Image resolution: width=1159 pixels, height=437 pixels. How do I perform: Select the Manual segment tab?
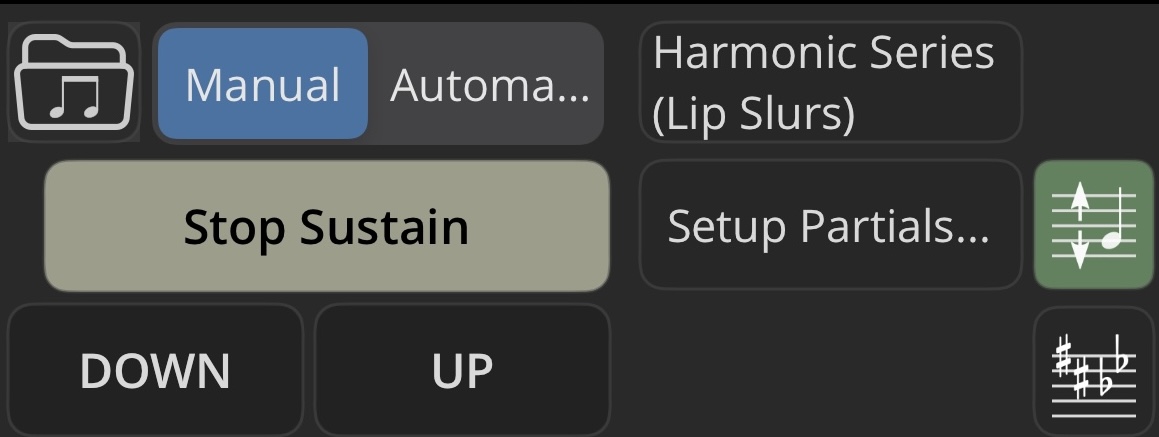point(263,84)
